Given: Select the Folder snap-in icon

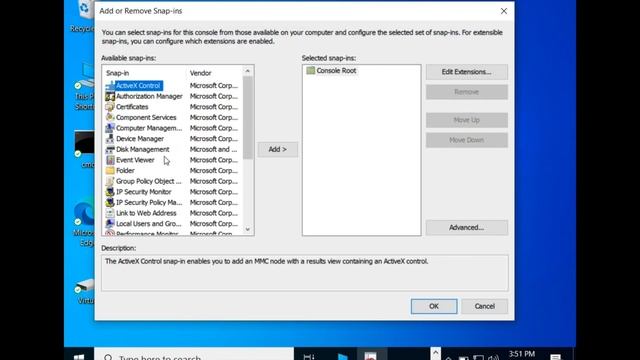Looking at the screenshot, I should click(110, 171).
